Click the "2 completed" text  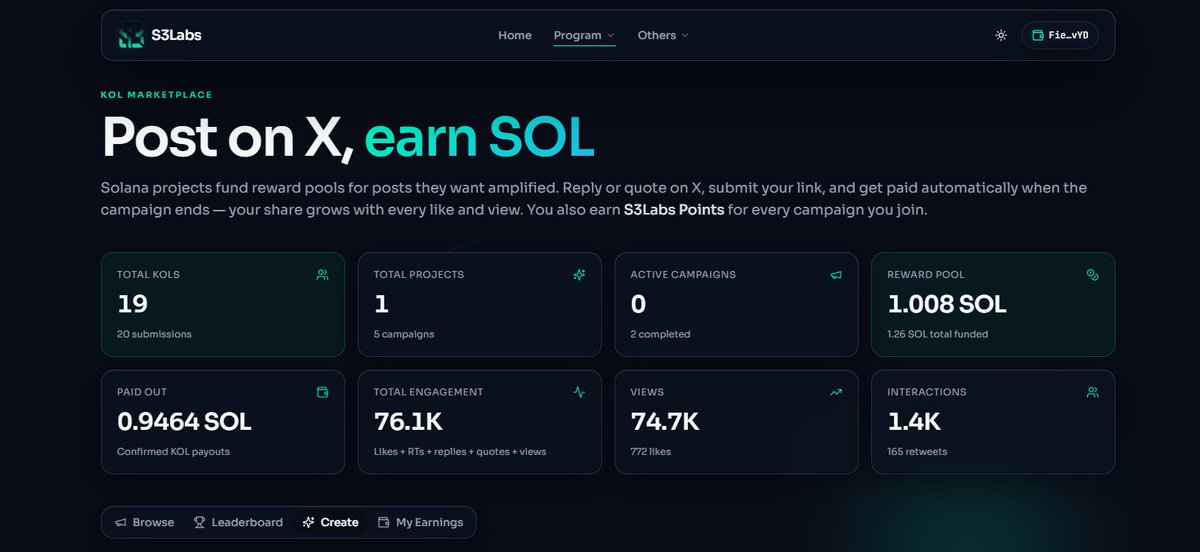[660, 334]
